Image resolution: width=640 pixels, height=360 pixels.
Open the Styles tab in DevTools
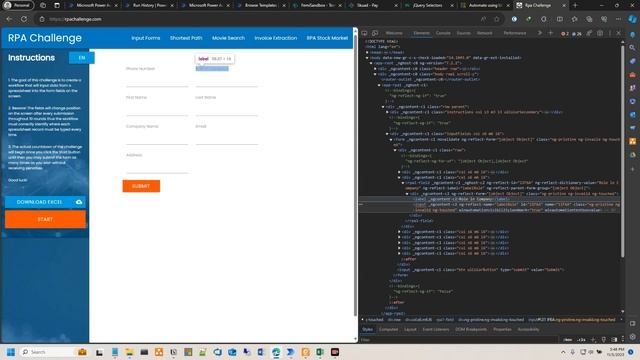pos(367,329)
